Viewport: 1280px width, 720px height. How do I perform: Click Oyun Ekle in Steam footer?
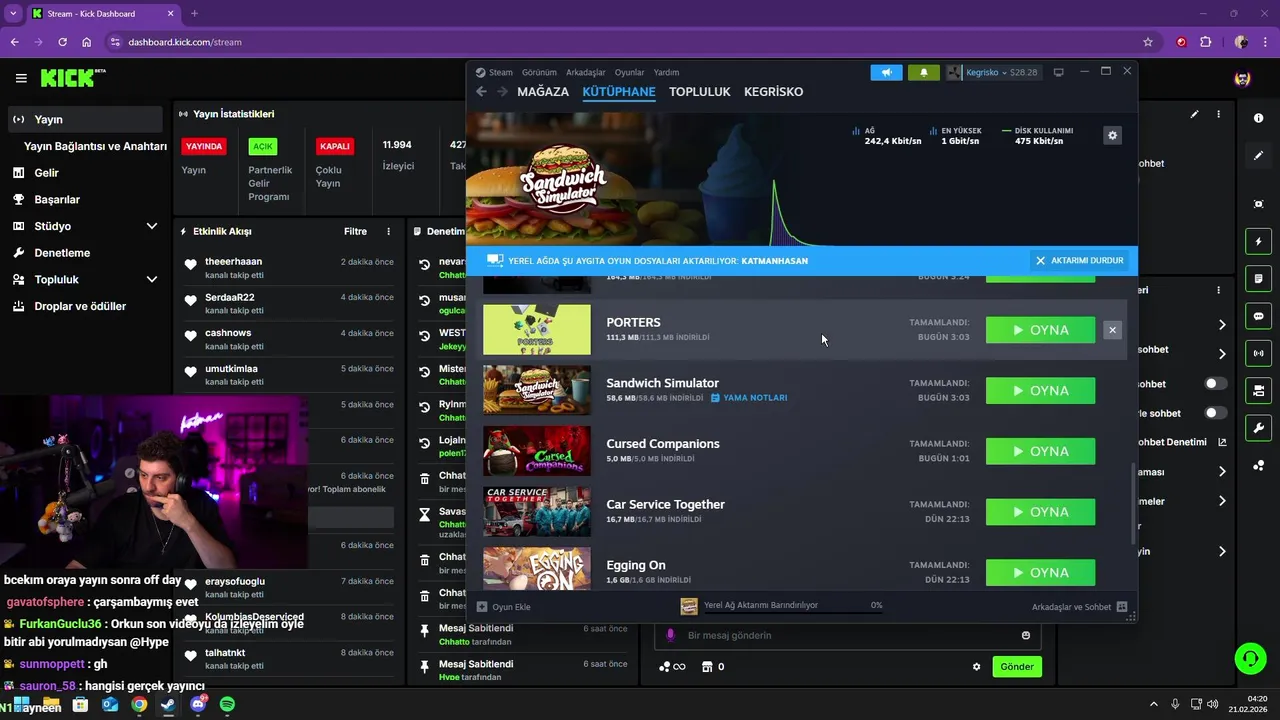[x=504, y=607]
